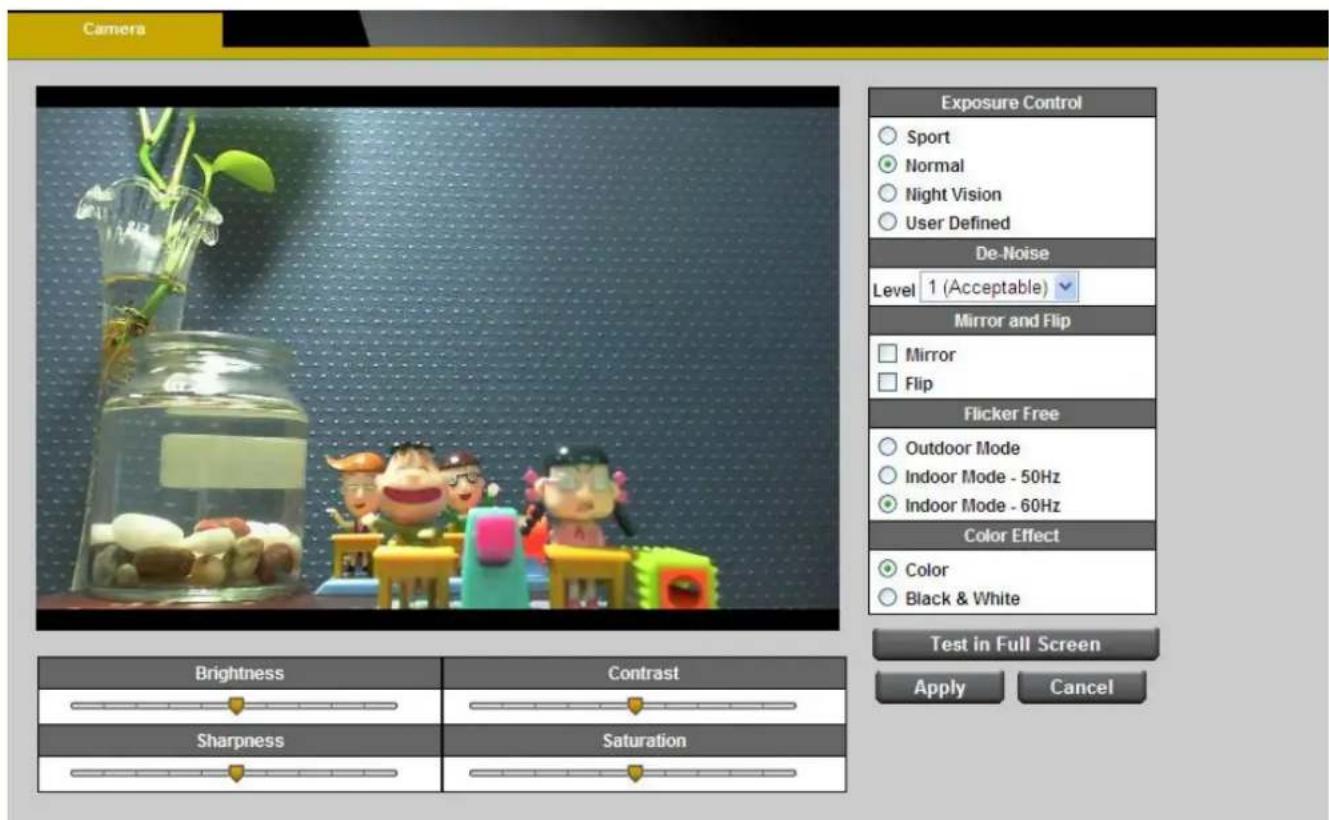Click the Test in Full Screen button
The width and height of the screenshot is (1329, 820).
[1015, 645]
